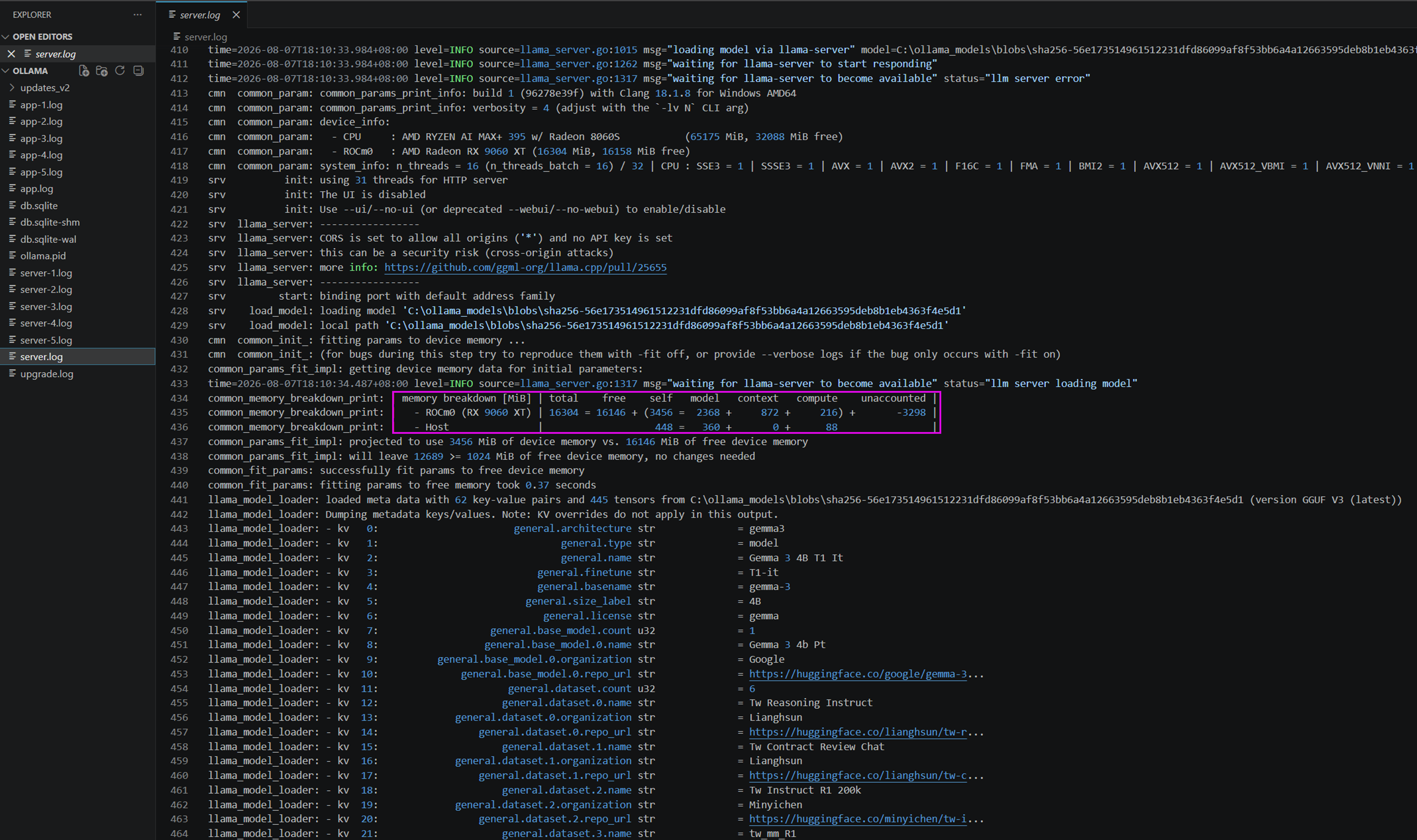Open server-2.log file

(x=46, y=289)
